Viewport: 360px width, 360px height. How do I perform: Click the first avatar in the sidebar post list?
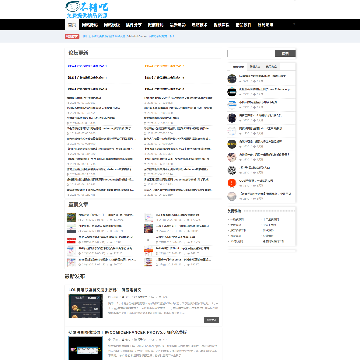[x=232, y=79]
